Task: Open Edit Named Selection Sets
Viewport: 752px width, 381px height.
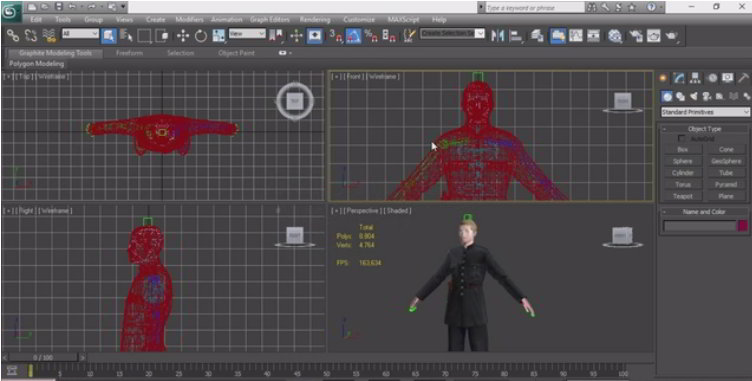Action: (x=409, y=36)
